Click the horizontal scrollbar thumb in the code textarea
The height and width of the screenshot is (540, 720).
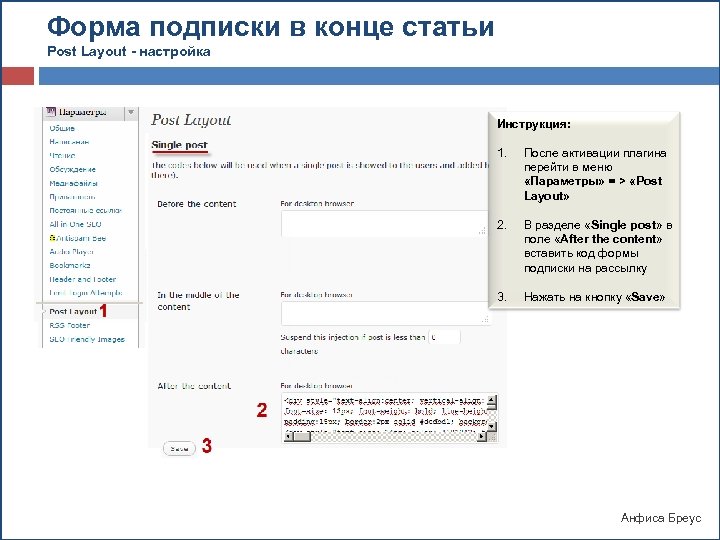coord(302,437)
